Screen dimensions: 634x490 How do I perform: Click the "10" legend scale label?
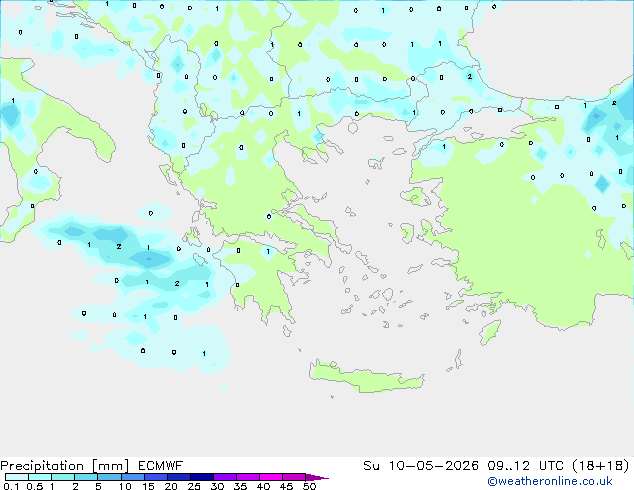[x=125, y=486]
